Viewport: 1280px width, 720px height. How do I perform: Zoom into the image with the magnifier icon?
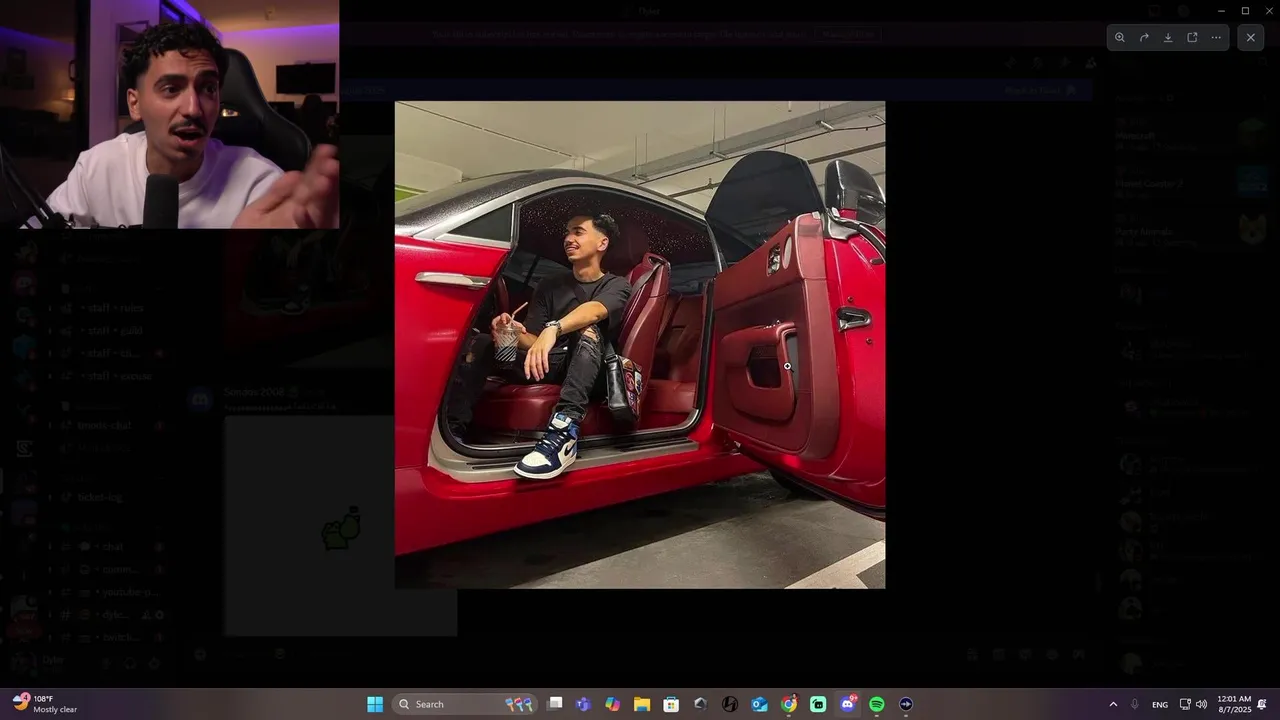point(1120,37)
